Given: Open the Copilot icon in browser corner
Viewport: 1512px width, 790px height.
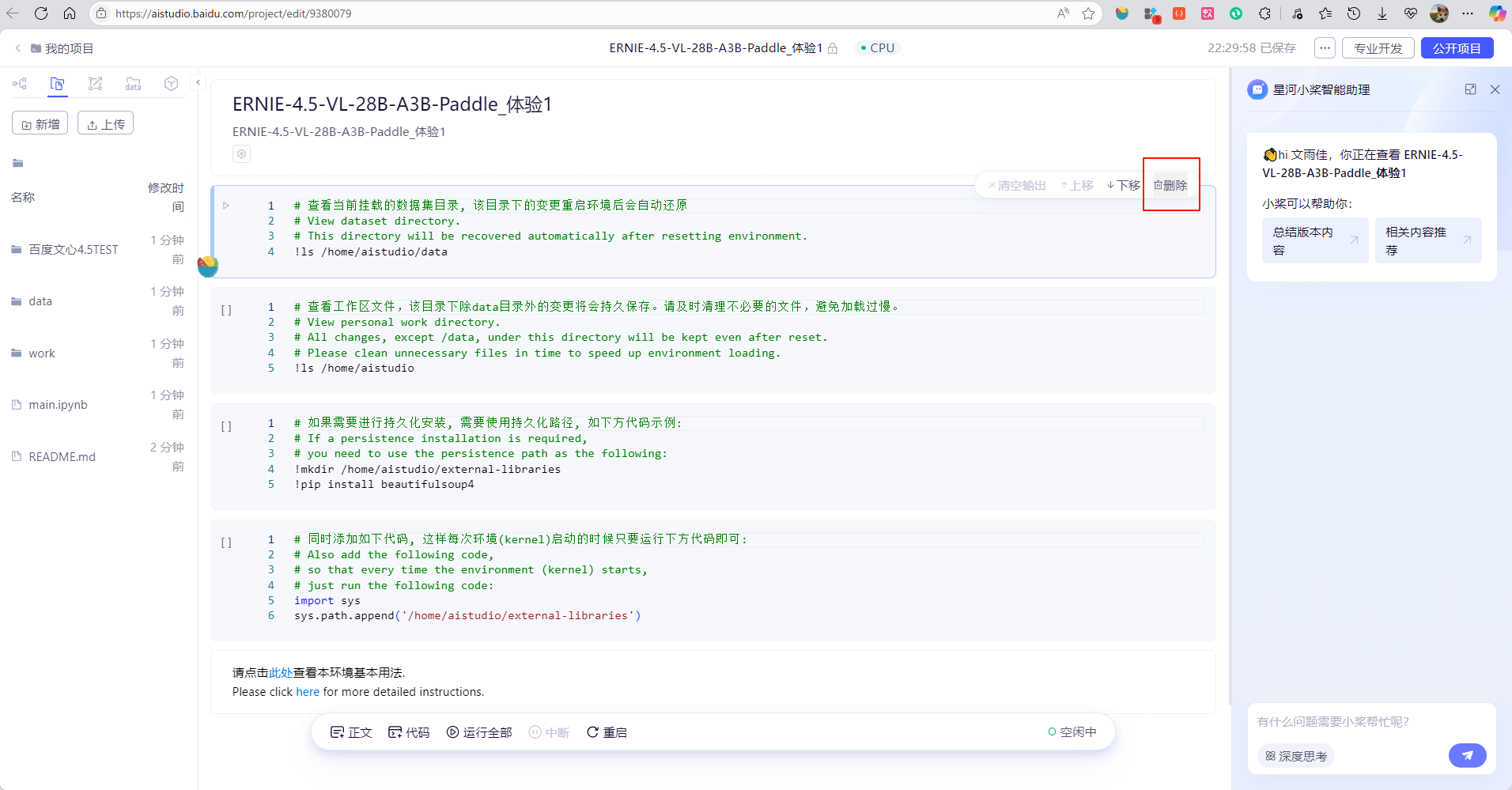Looking at the screenshot, I should 1497,13.
